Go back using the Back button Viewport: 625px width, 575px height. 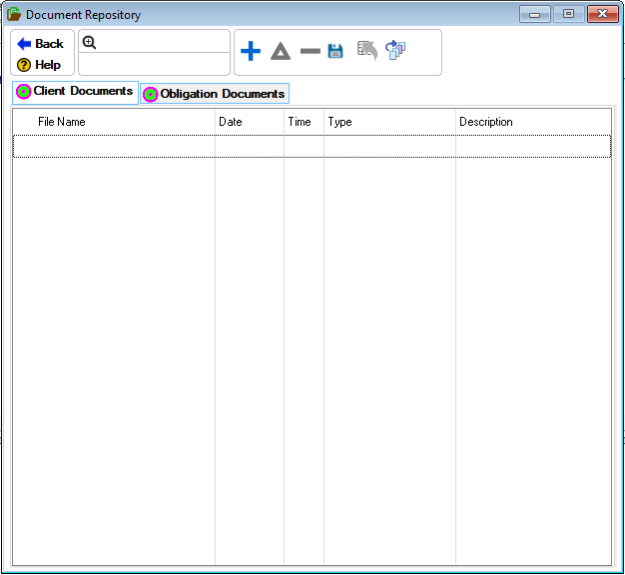41,44
